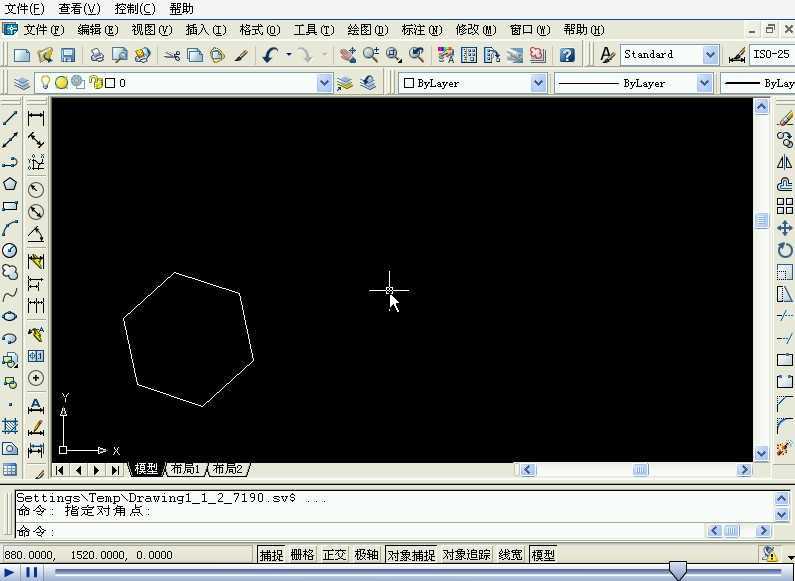The height and width of the screenshot is (581, 795).
Task: Toggle 捕捉 snap mode in status bar
Action: pos(271,555)
